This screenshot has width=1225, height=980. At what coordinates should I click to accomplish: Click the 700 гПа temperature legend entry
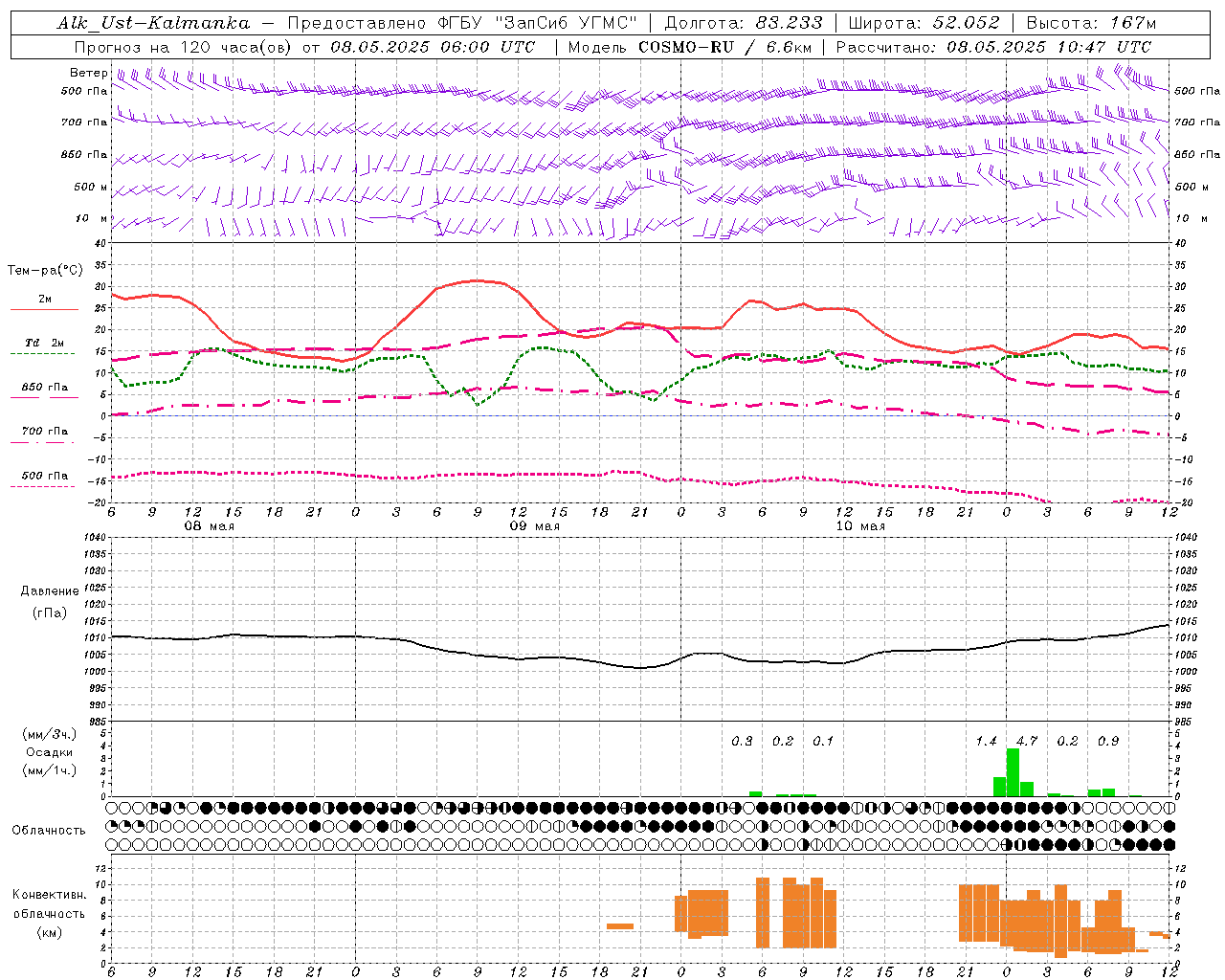point(45,432)
